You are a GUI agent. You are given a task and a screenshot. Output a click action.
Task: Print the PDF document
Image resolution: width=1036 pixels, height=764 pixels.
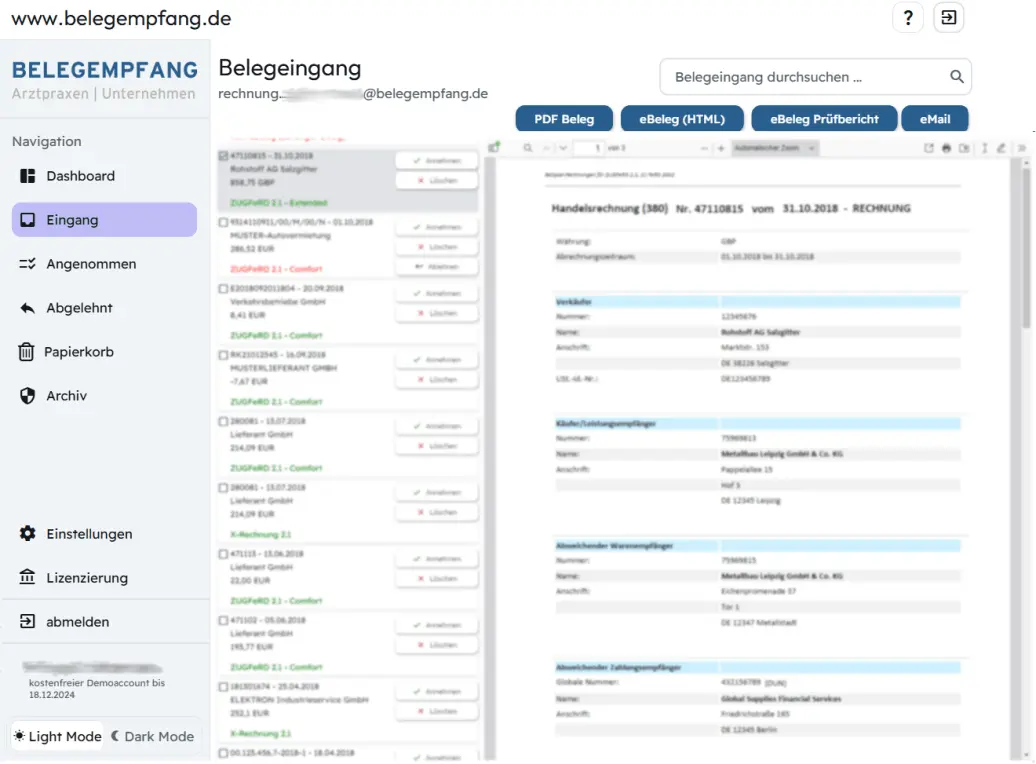946,148
